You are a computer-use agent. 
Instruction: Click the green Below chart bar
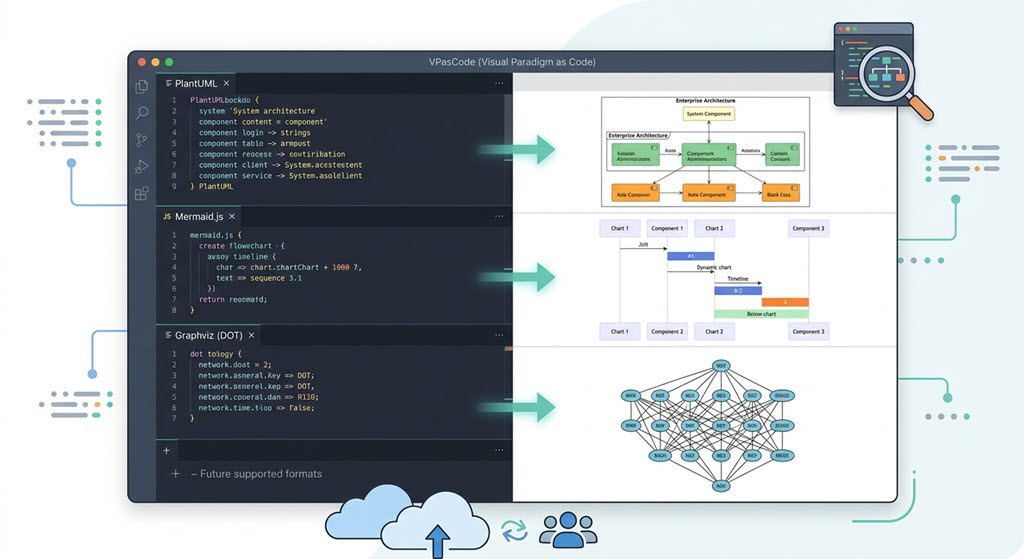coord(761,314)
